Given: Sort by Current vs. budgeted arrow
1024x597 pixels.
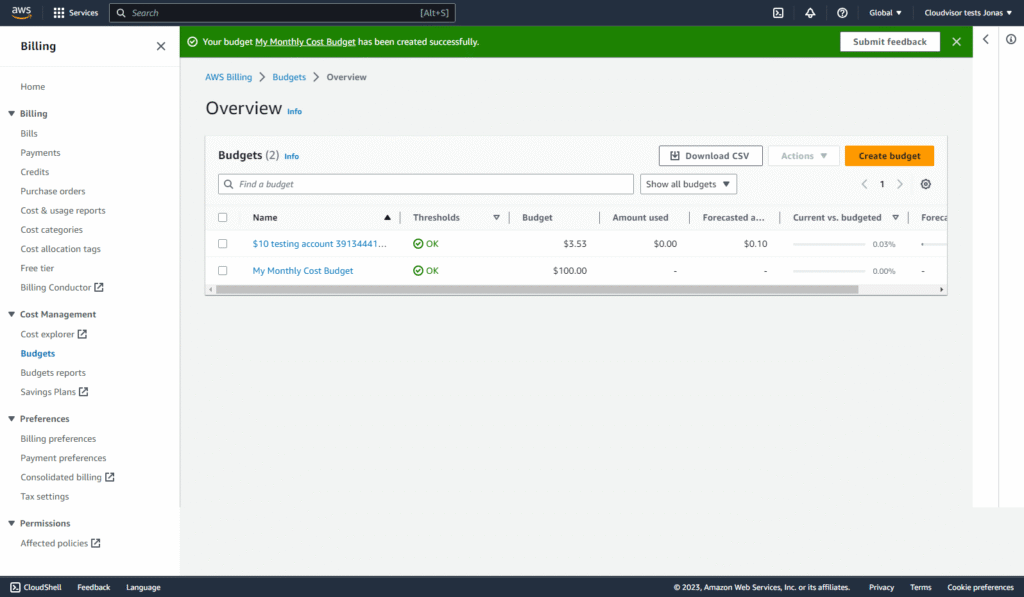Looking at the screenshot, I should (x=895, y=218).
